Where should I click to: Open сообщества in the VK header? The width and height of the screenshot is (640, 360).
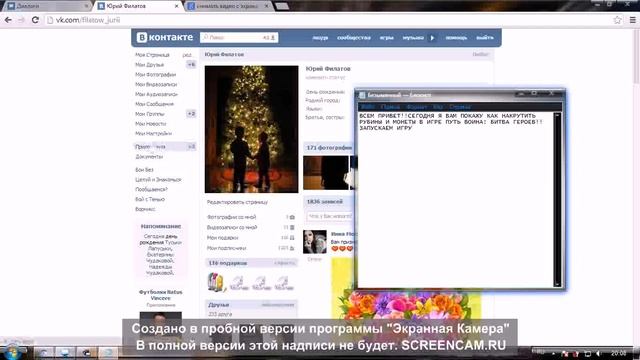353,38
